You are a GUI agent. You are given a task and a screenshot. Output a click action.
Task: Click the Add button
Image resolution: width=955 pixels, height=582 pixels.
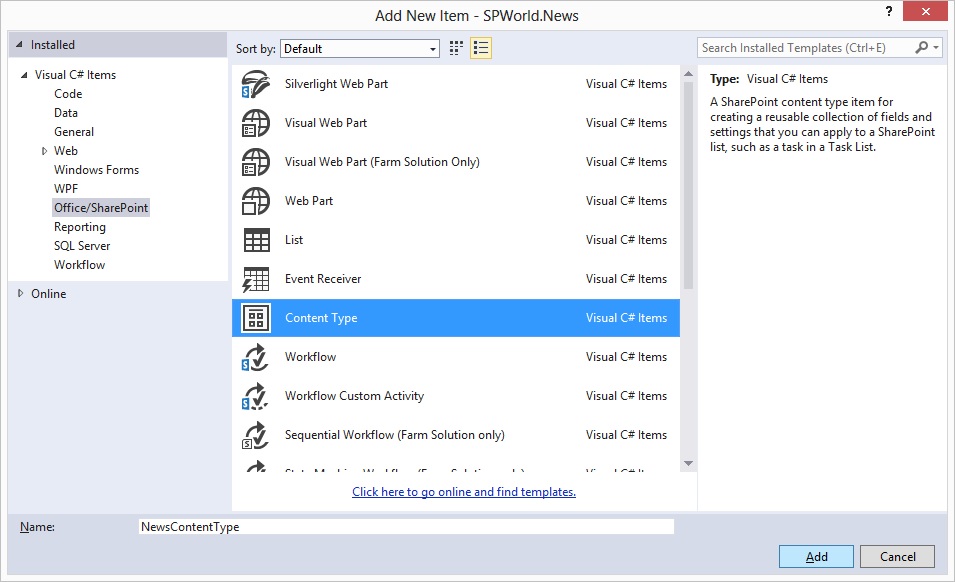coord(816,556)
